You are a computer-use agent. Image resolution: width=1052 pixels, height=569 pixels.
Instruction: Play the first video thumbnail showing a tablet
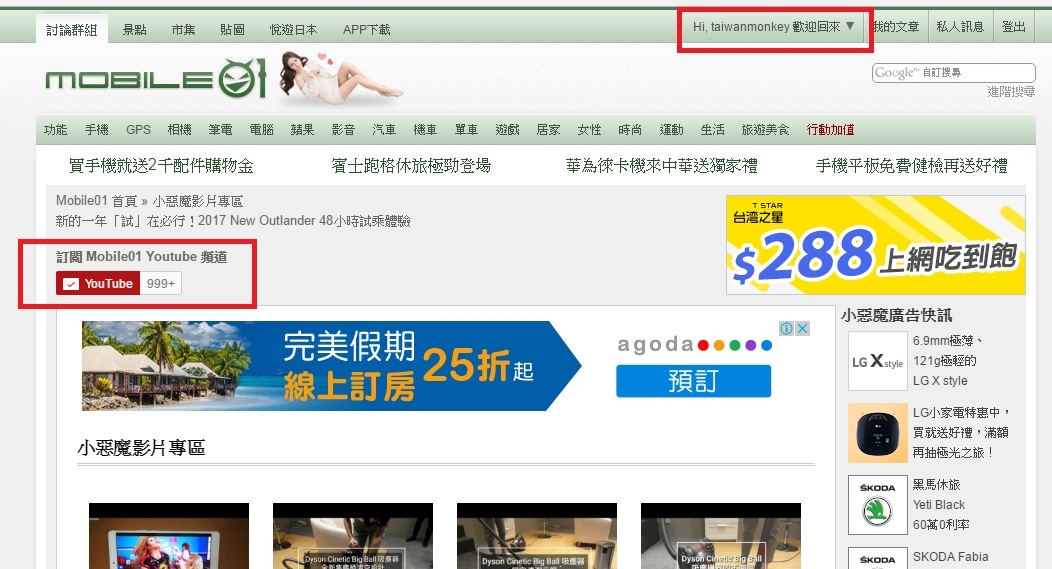[169, 536]
